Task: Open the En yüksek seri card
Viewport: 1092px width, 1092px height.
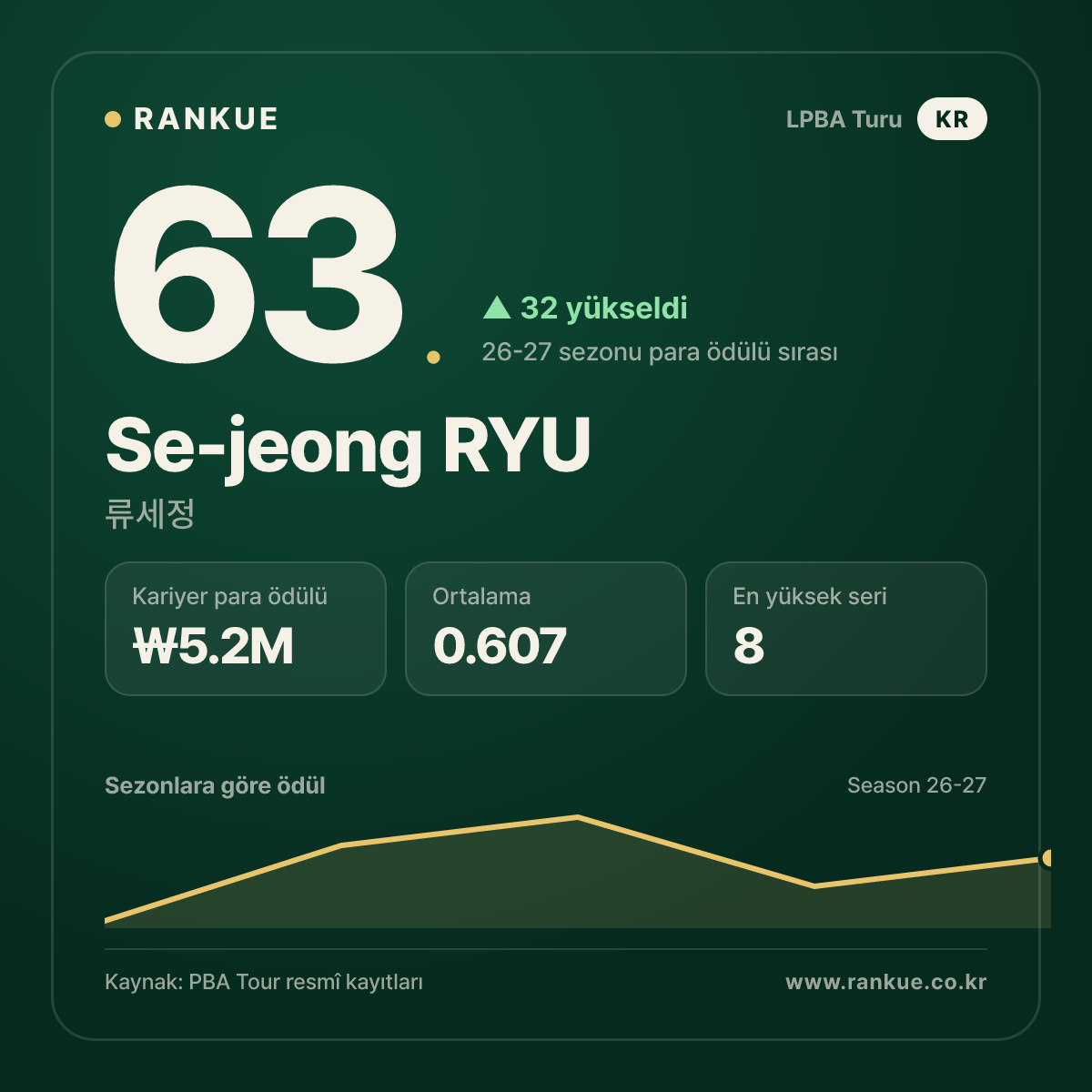Action: [846, 629]
